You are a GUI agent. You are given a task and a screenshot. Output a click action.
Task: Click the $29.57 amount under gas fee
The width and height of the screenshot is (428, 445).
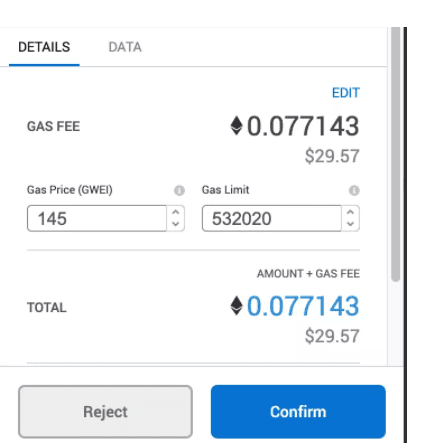tap(332, 156)
